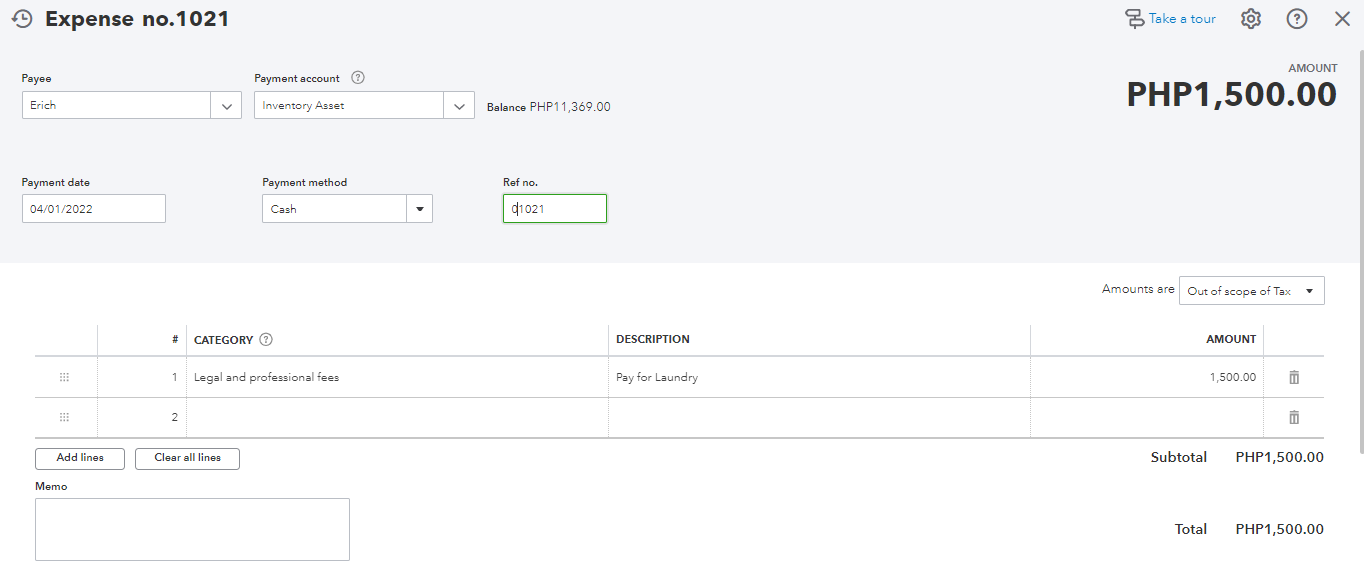This screenshot has width=1364, height=573.
Task: Open the Payment account dropdown
Action: pyautogui.click(x=459, y=105)
